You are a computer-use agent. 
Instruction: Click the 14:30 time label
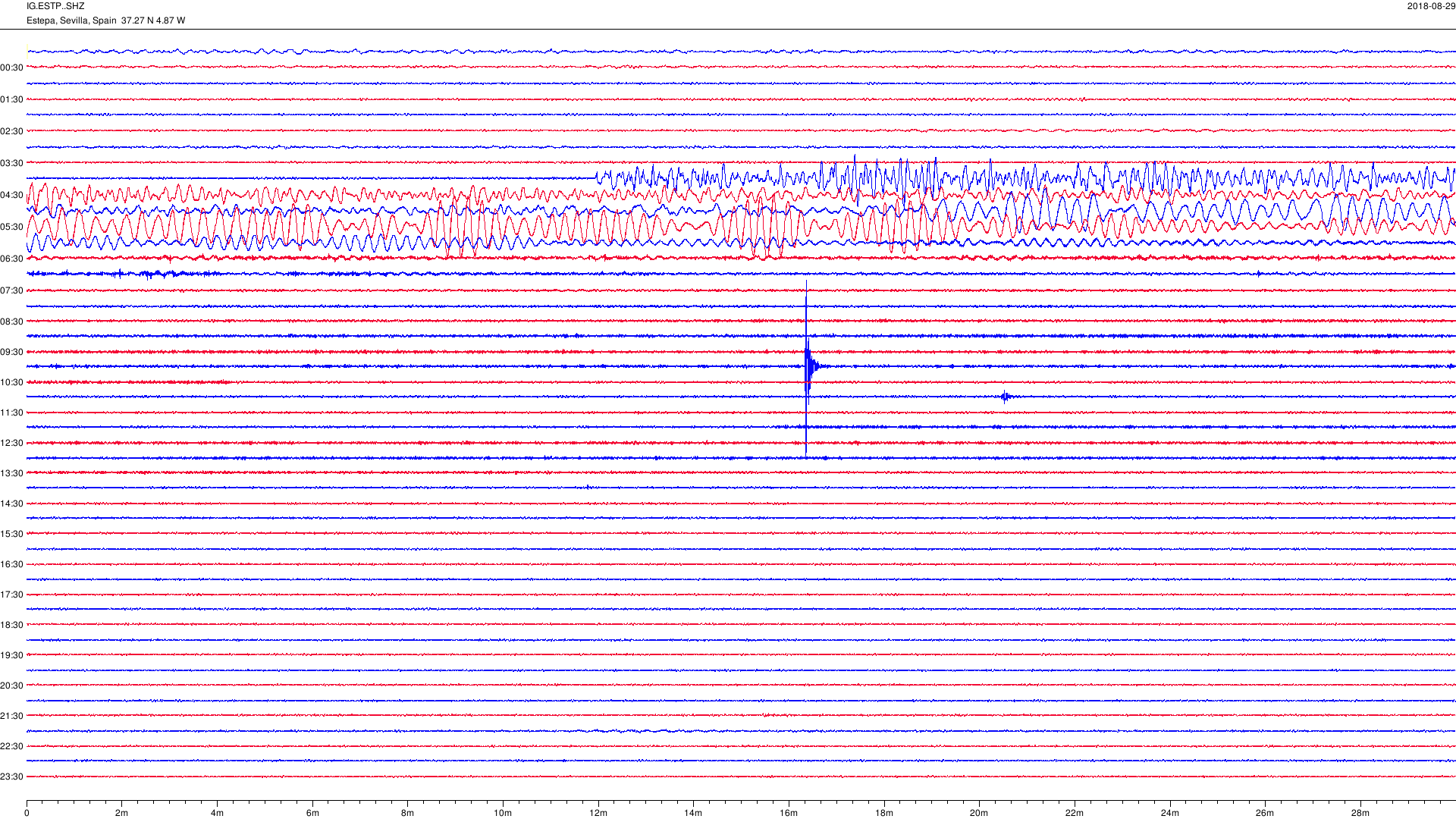tap(11, 504)
